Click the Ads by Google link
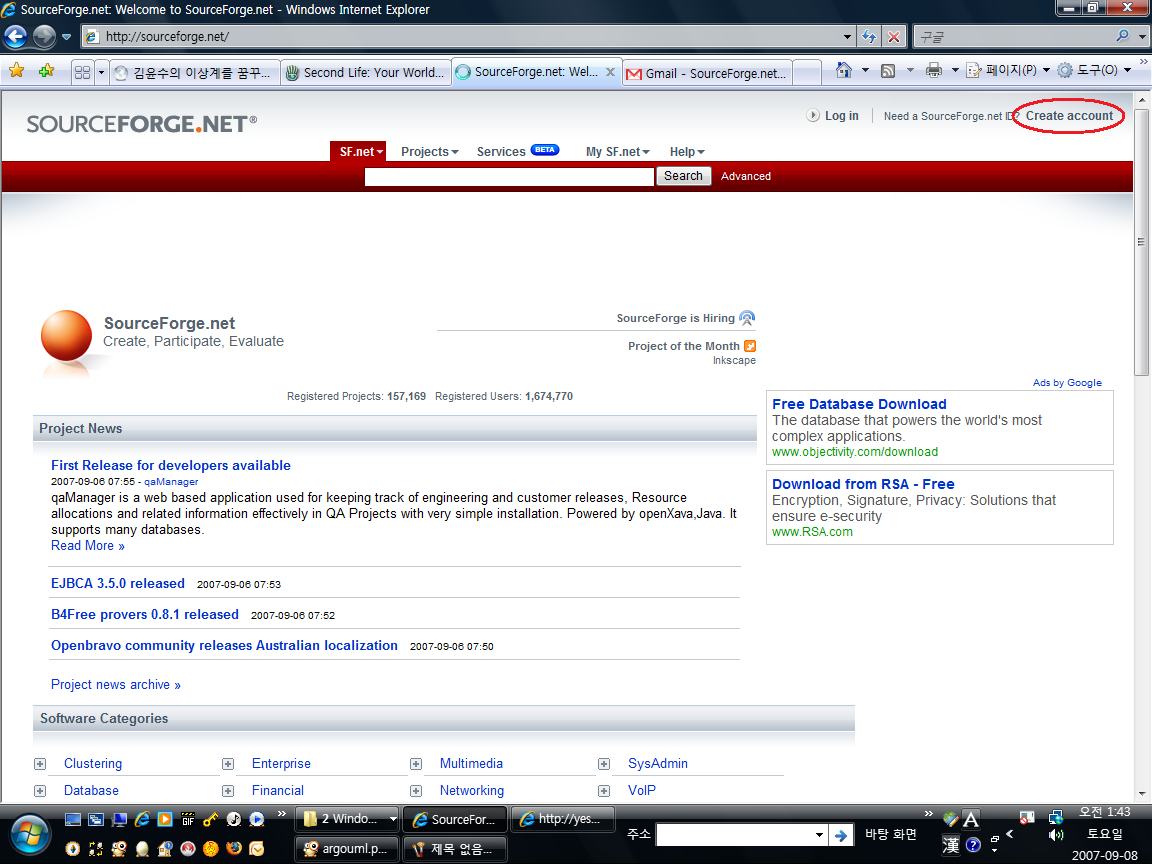Viewport: 1152px width, 864px height. coord(1067,383)
